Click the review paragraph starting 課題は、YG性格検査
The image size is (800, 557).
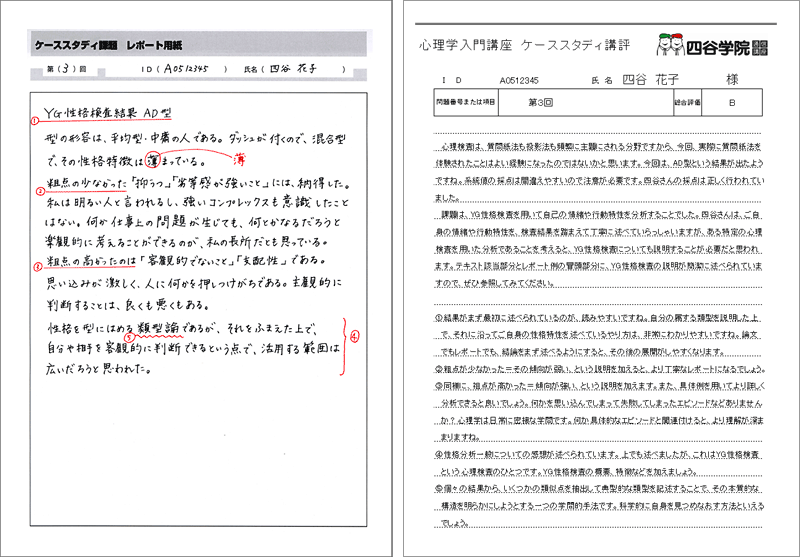click(x=599, y=248)
